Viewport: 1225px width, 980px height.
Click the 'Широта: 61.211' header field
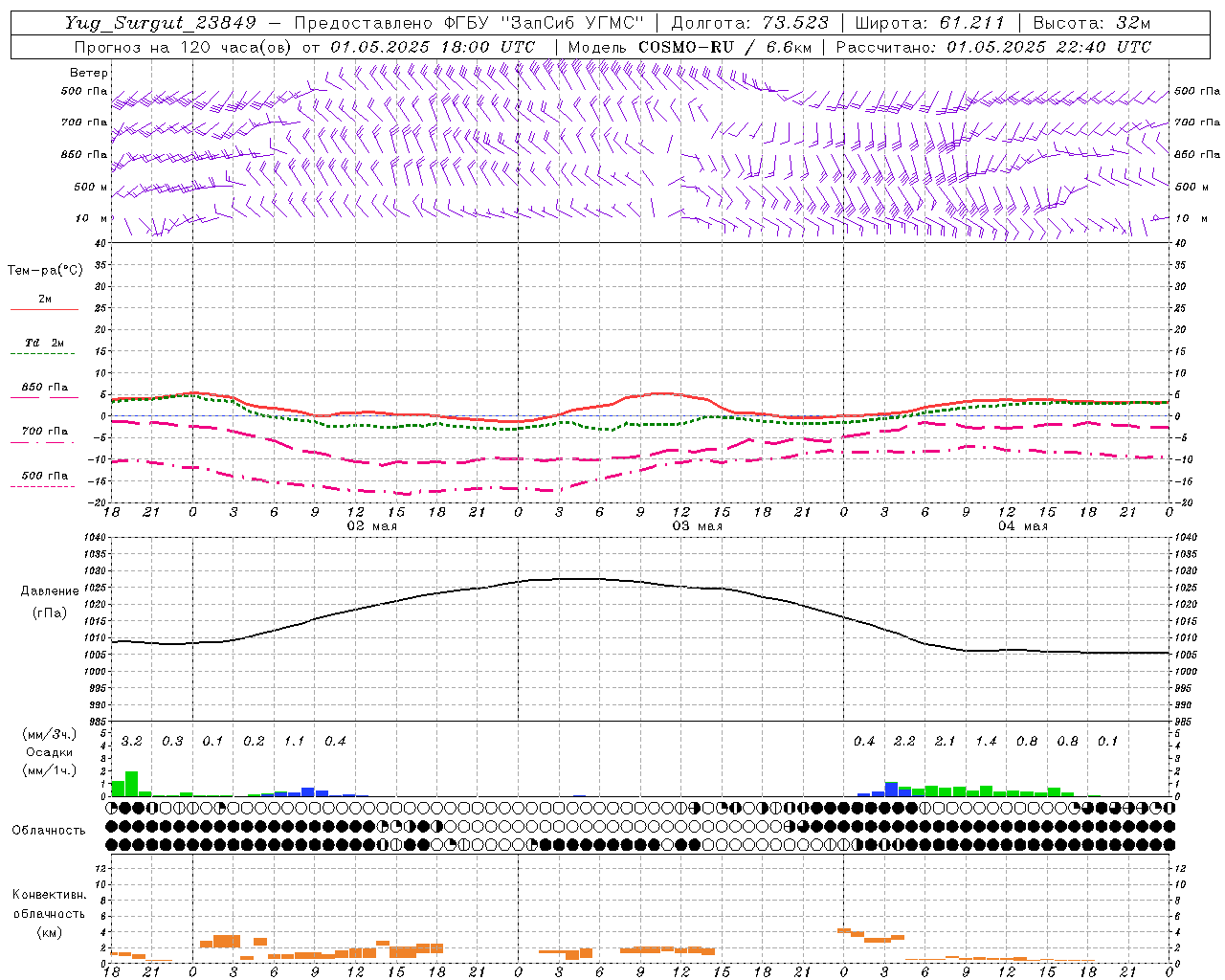point(929,23)
